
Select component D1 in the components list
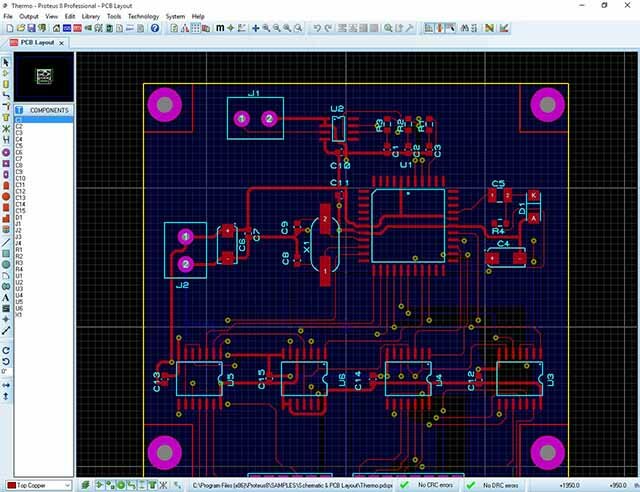tap(19, 217)
